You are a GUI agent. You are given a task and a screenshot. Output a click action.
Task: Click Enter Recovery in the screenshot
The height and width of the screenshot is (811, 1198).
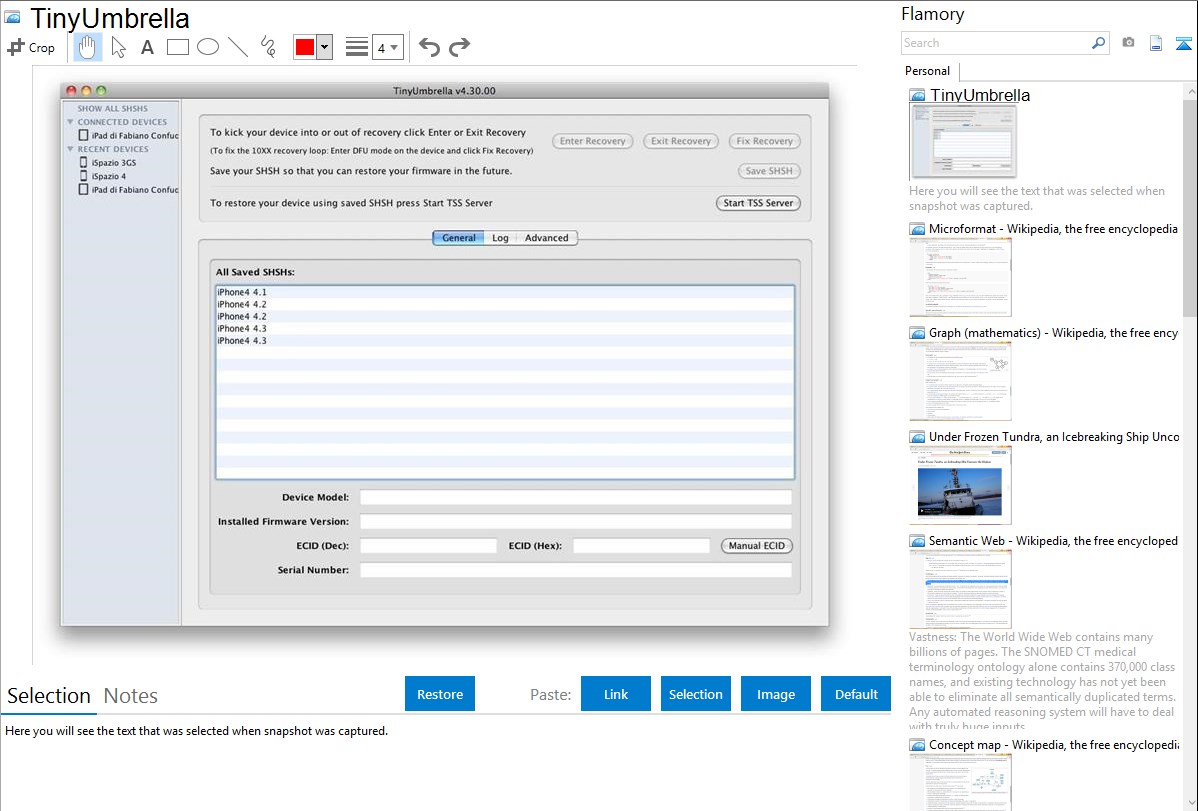point(593,141)
